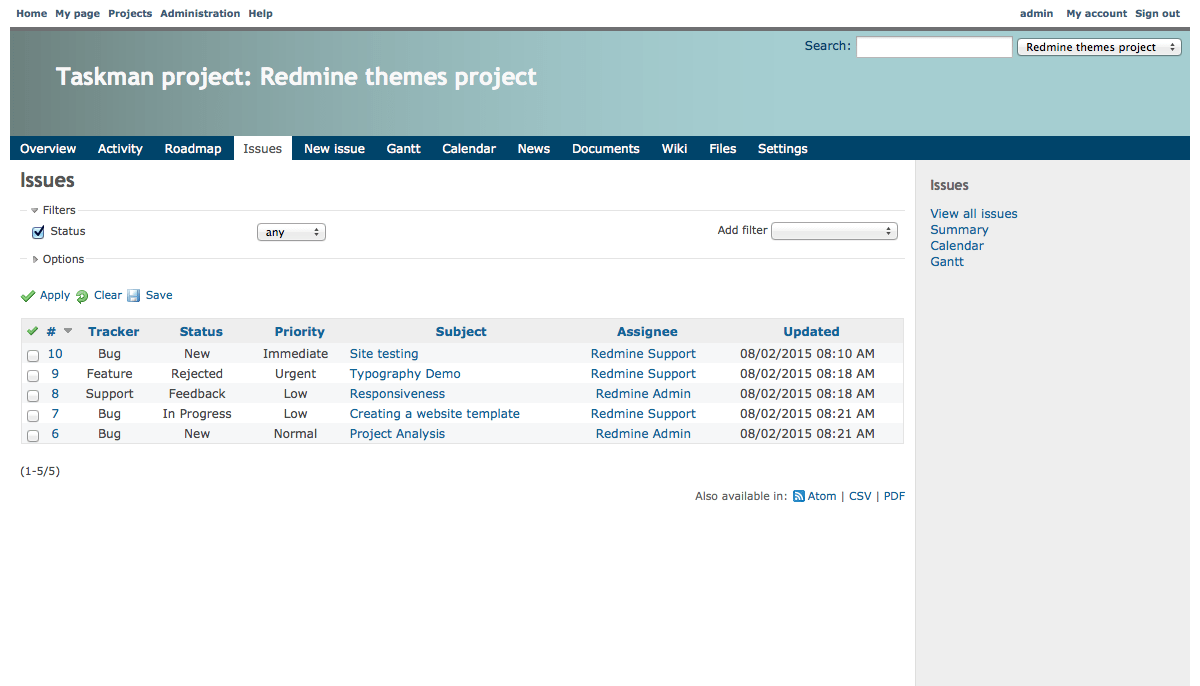Click the green check-all icon in table header
This screenshot has height=686, width=1200.
point(32,331)
